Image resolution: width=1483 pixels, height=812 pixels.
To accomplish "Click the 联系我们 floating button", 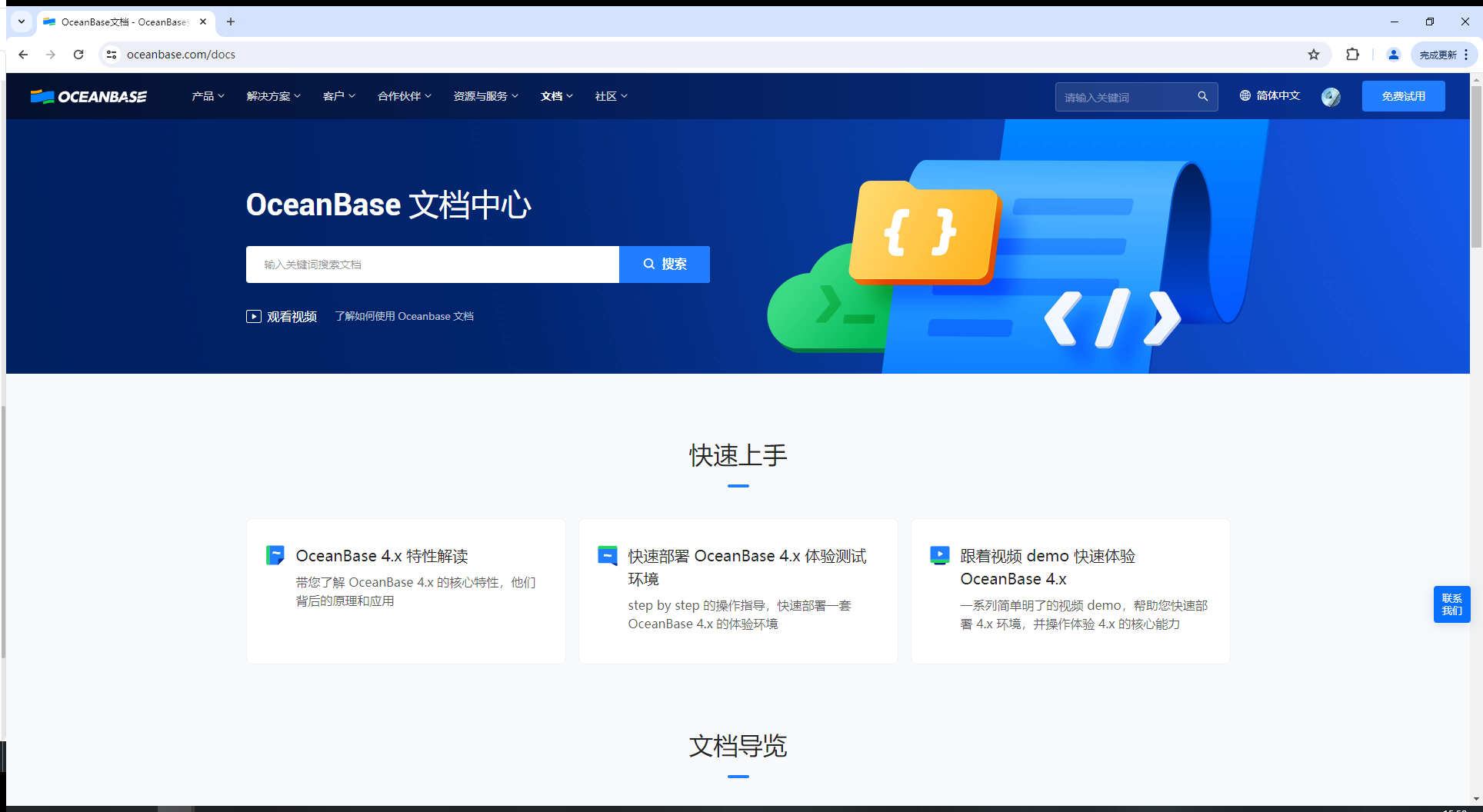I will pyautogui.click(x=1451, y=604).
